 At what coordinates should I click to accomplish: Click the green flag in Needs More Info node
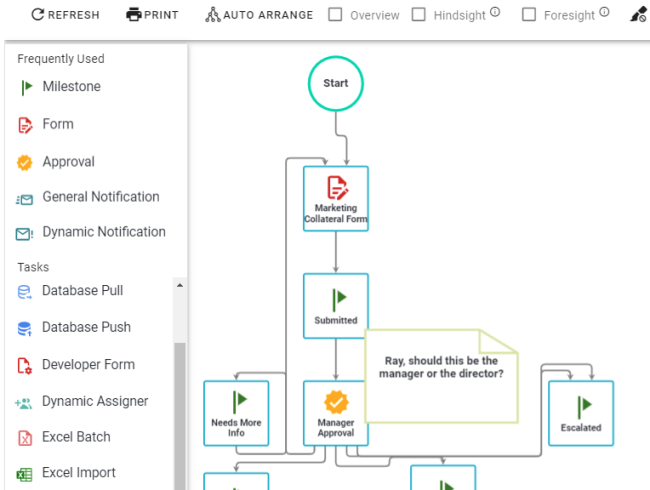[x=239, y=402]
